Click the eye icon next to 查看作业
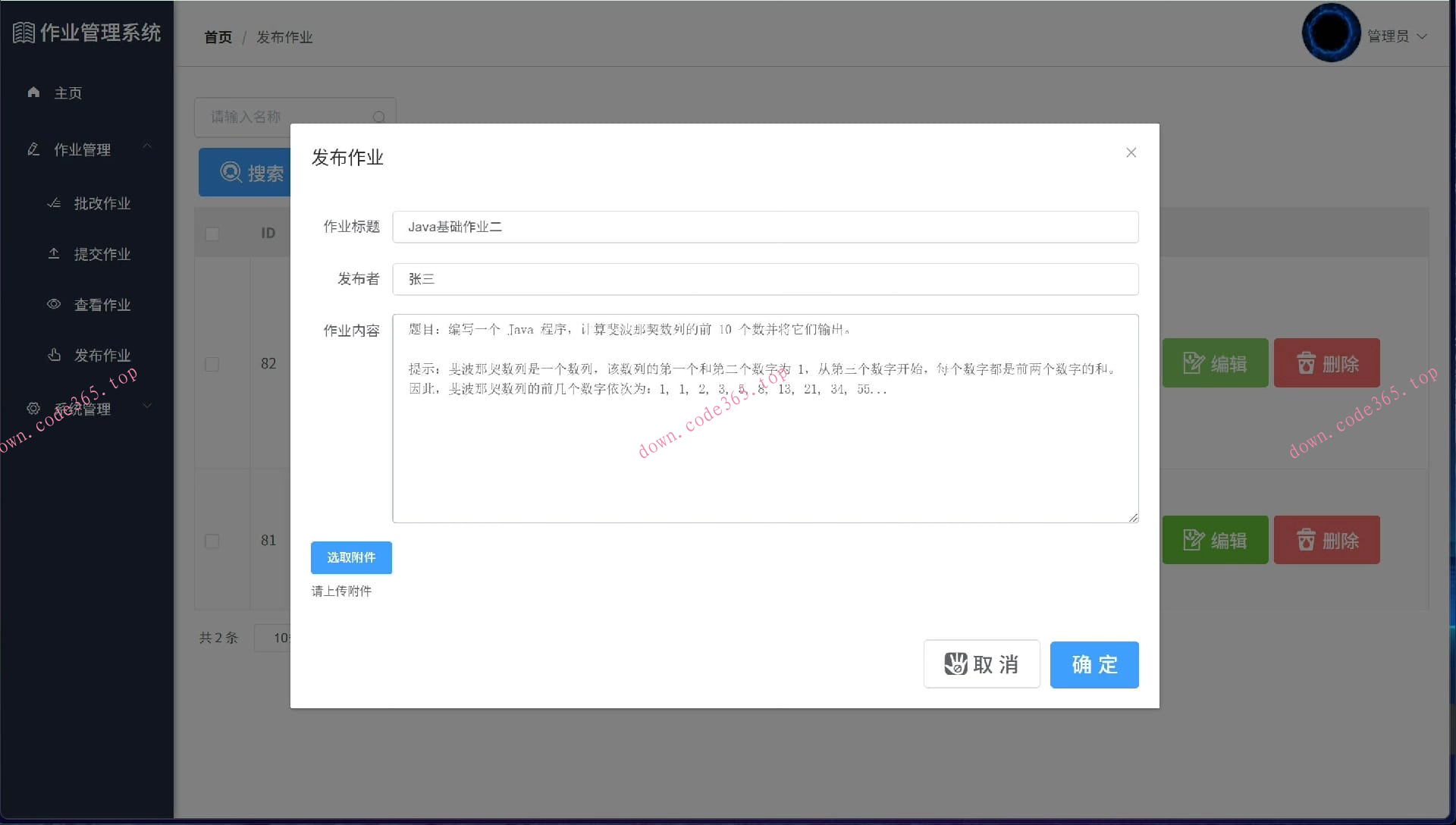 point(53,304)
